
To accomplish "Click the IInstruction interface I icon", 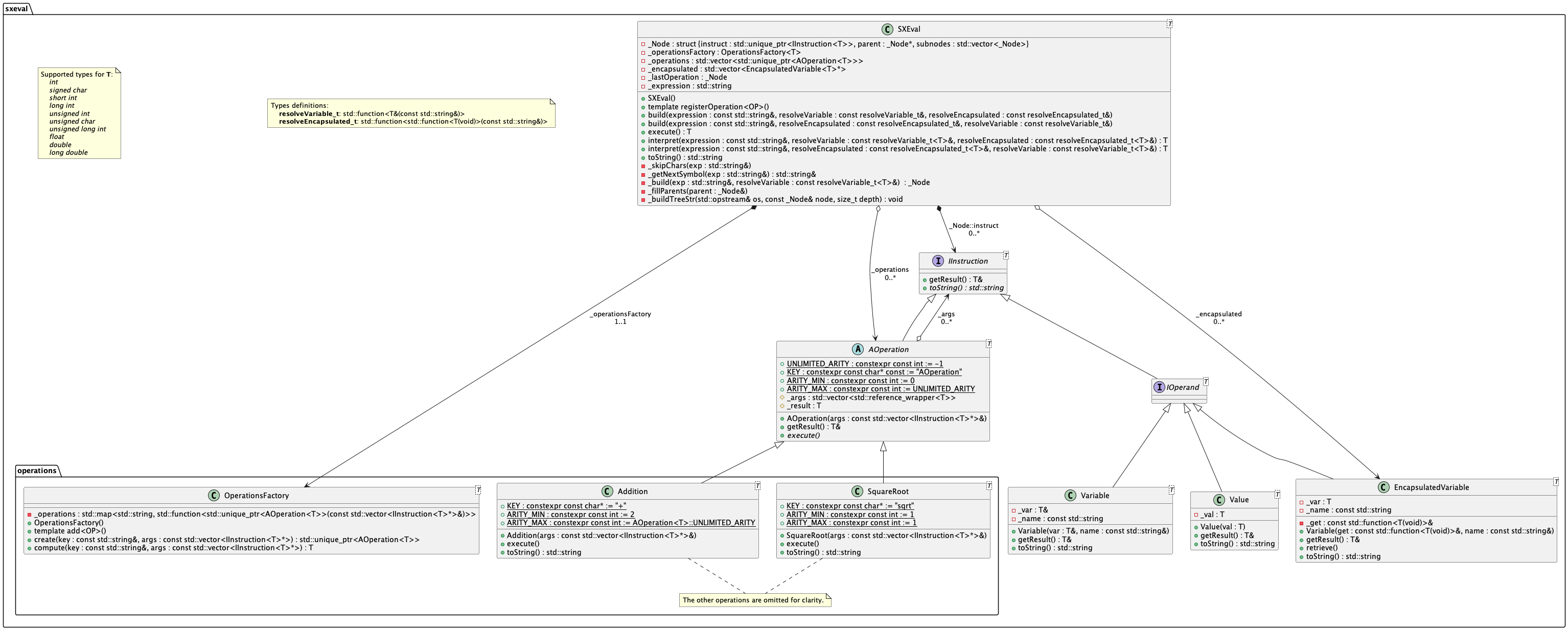I will (x=938, y=261).
